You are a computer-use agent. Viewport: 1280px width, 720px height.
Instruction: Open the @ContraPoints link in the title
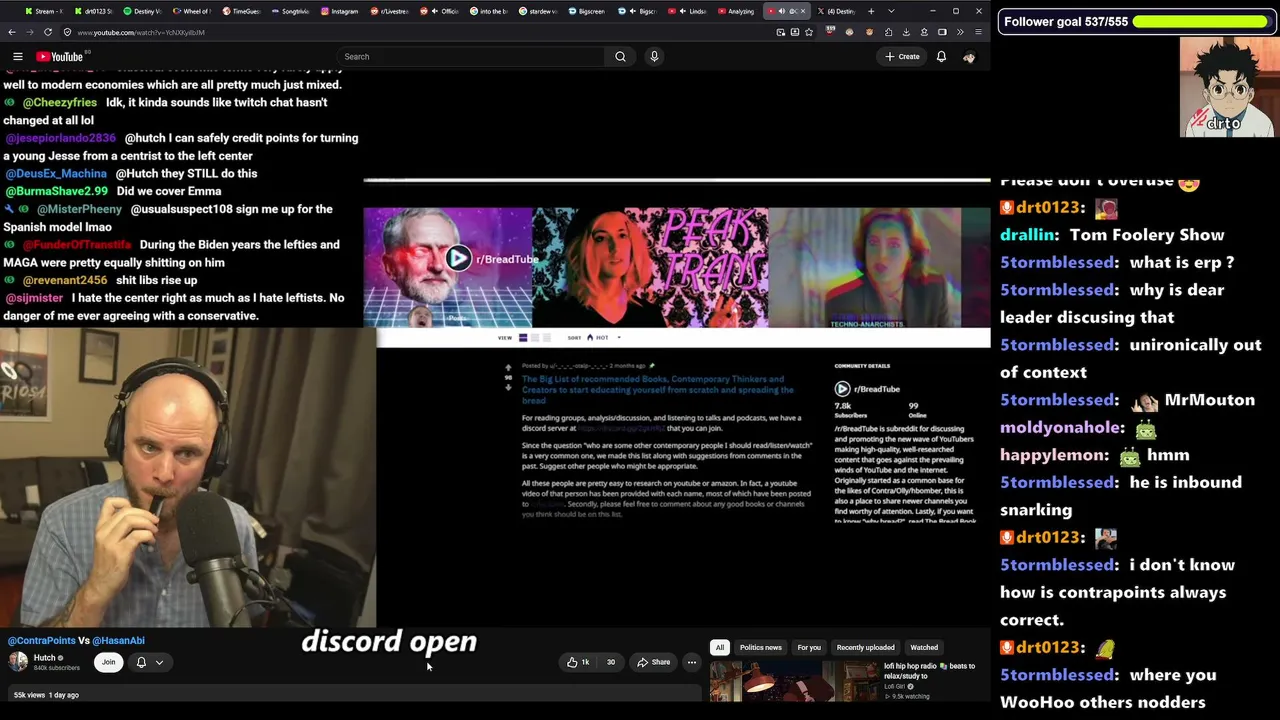[x=42, y=641]
